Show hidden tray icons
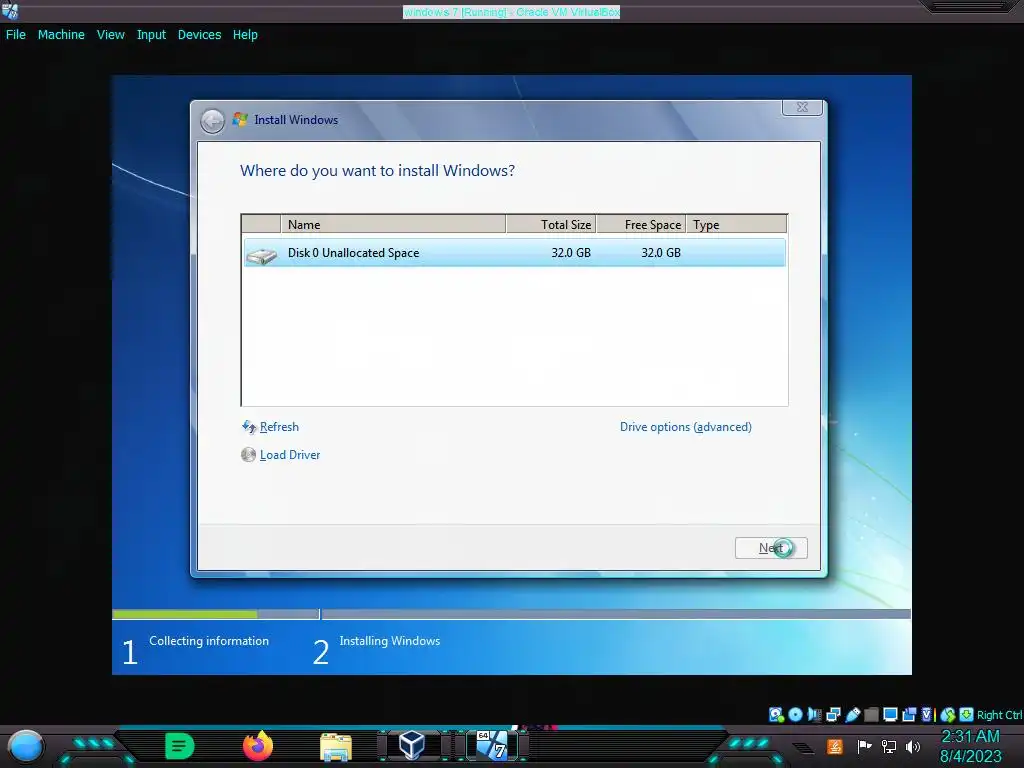Screen dimensions: 1024x768 [803, 748]
